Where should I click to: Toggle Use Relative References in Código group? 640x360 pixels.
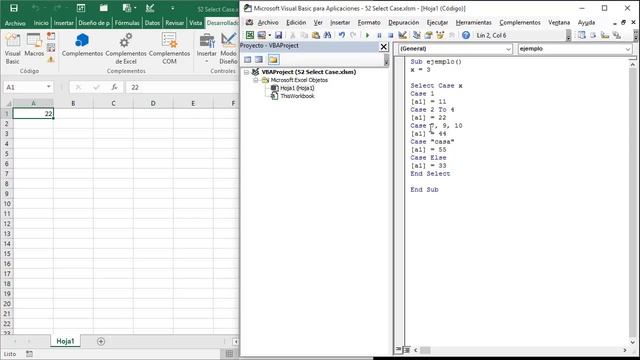tap(51, 48)
